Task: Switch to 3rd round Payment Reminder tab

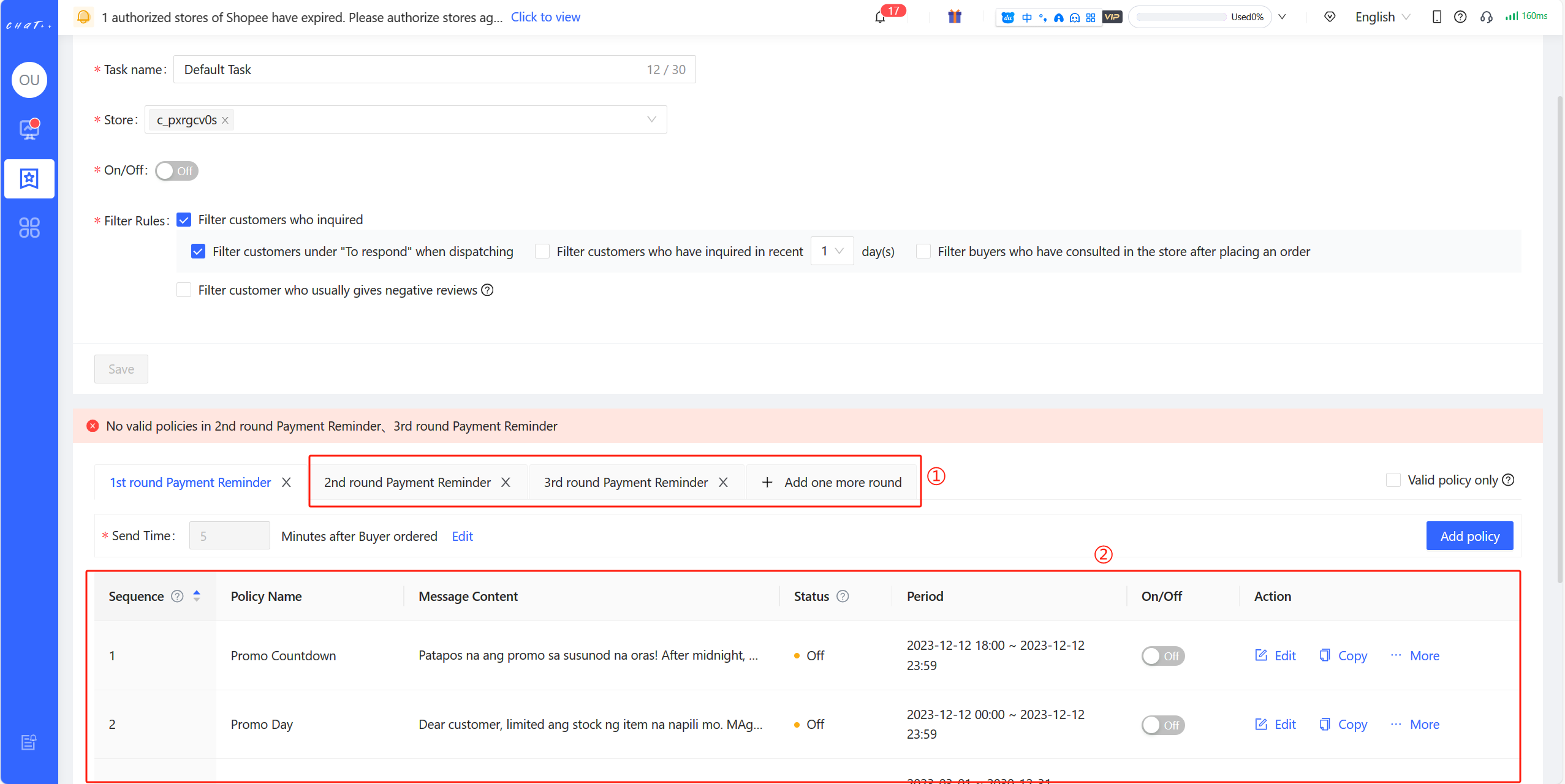Action: click(x=626, y=483)
